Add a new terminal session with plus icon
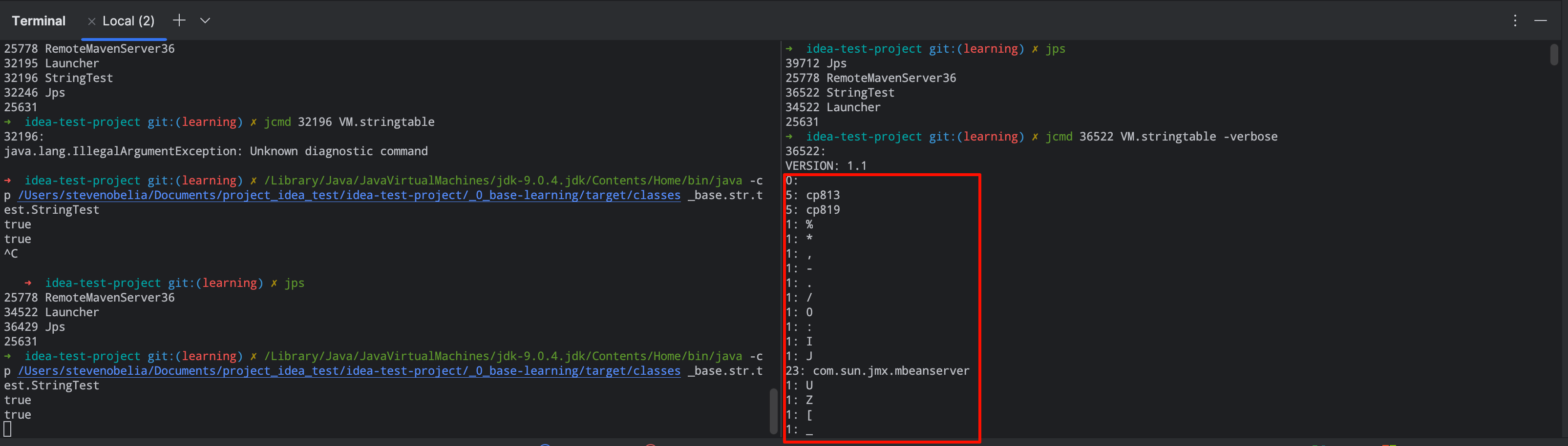This screenshot has width=1568, height=446. pos(179,20)
